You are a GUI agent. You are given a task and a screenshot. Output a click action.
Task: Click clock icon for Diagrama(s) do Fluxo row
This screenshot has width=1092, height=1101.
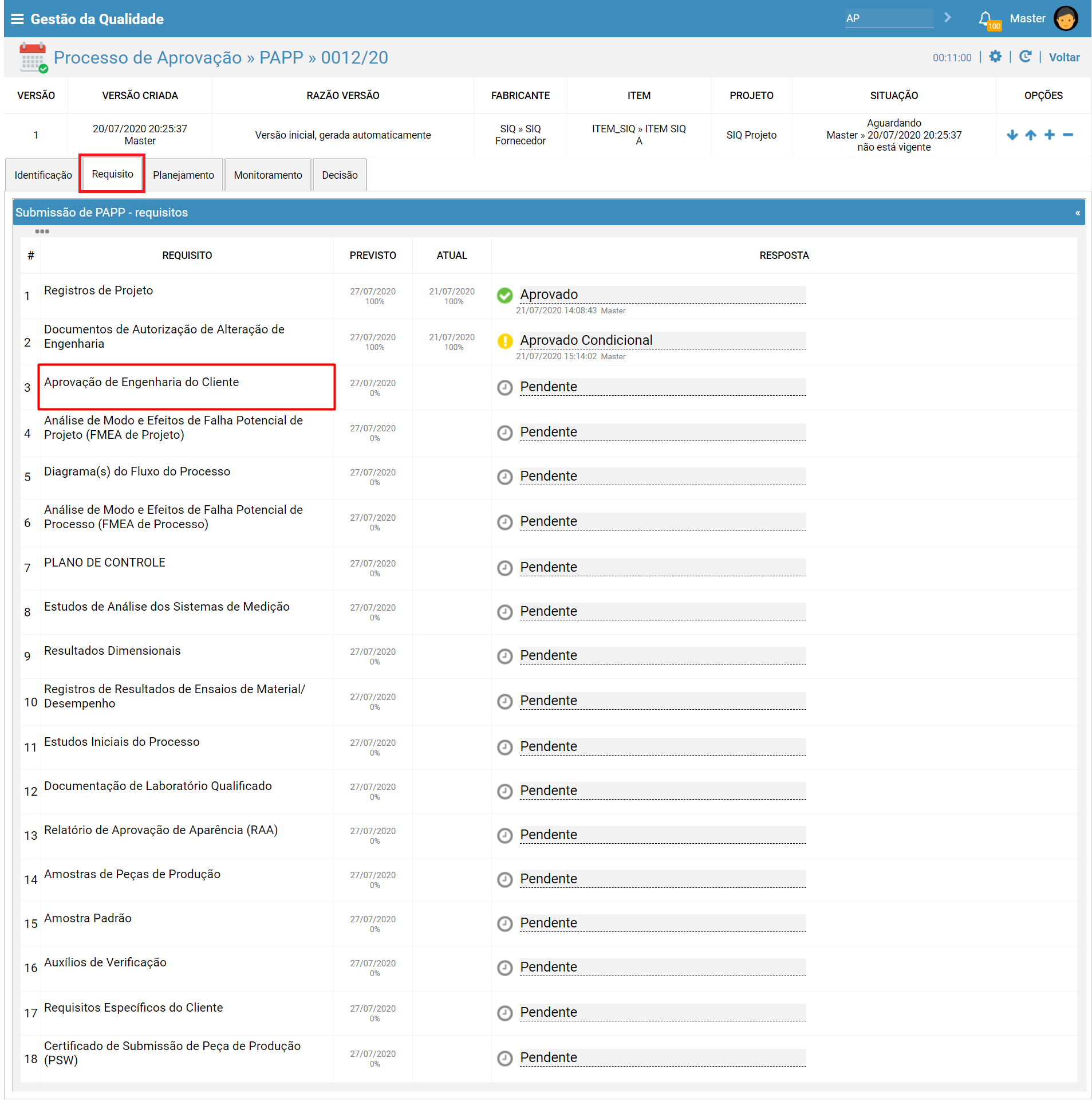[504, 477]
